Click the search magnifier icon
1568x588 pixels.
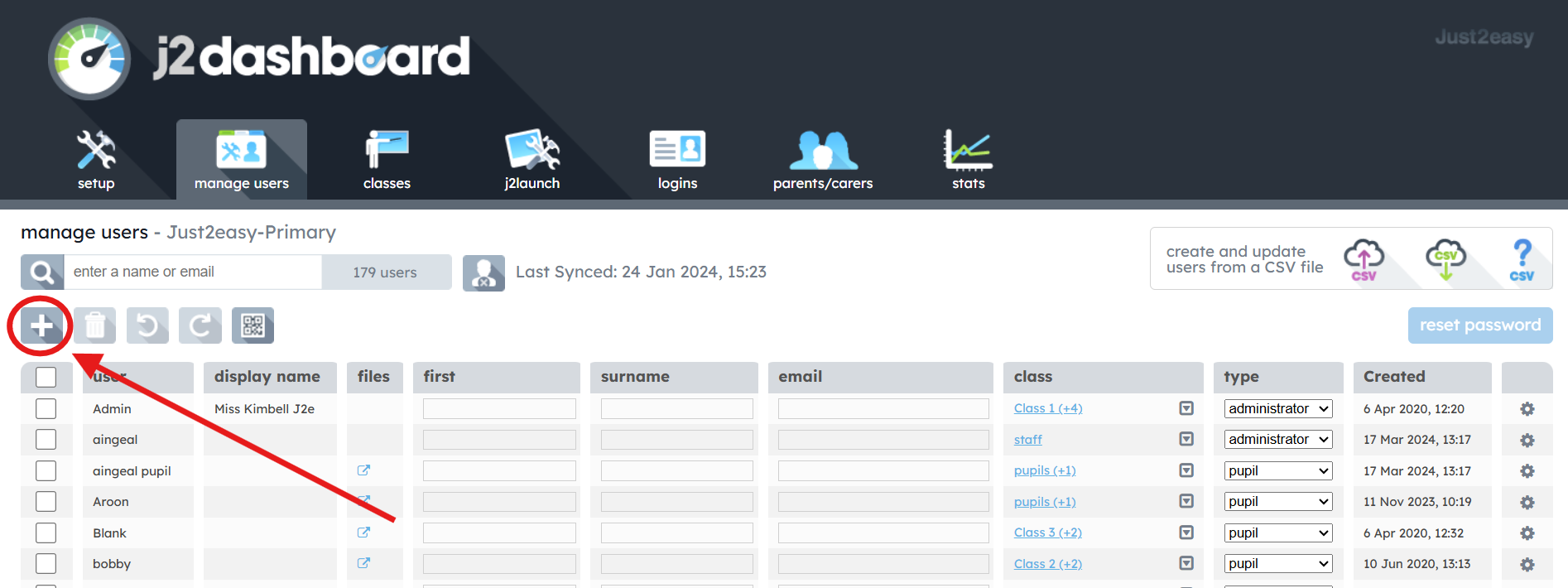(x=42, y=272)
